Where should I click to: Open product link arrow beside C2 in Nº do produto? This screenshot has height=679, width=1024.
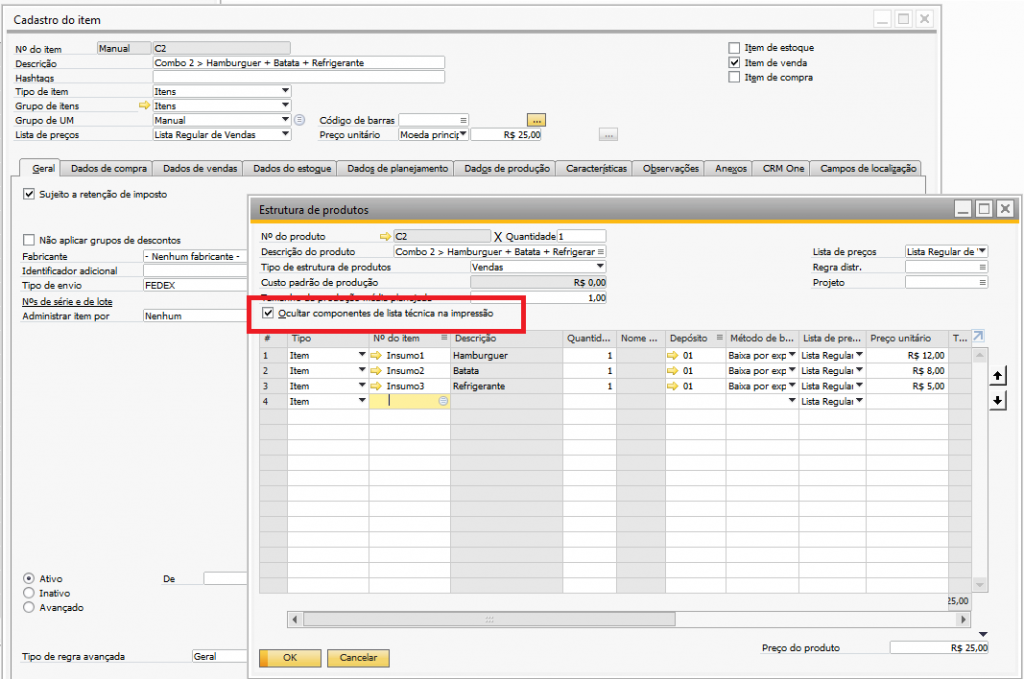[384, 237]
